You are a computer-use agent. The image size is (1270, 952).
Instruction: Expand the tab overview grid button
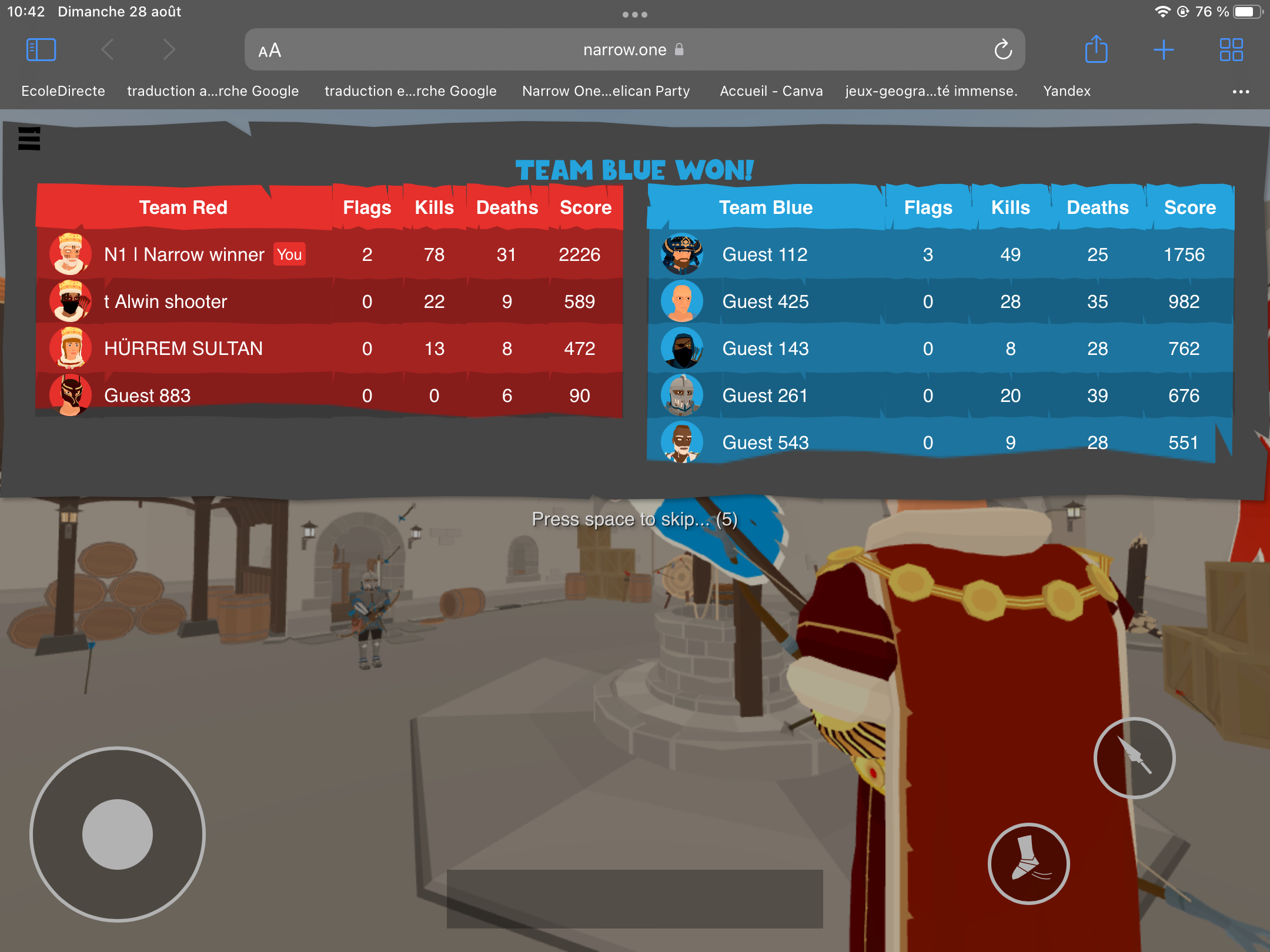tap(1231, 50)
